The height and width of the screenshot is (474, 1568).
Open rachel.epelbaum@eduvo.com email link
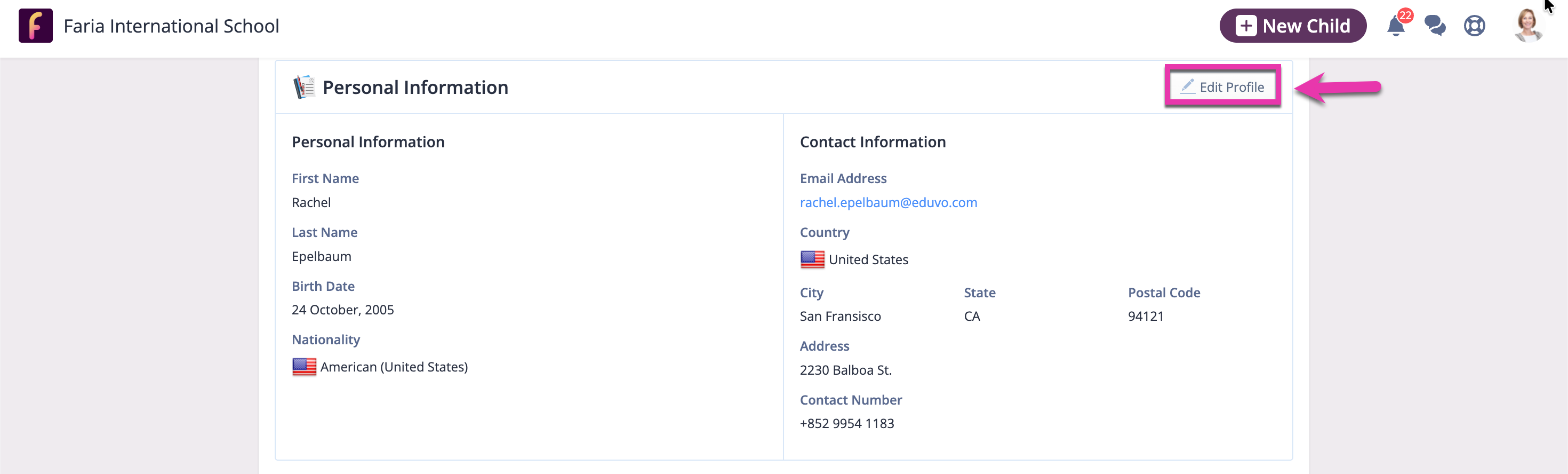click(887, 202)
